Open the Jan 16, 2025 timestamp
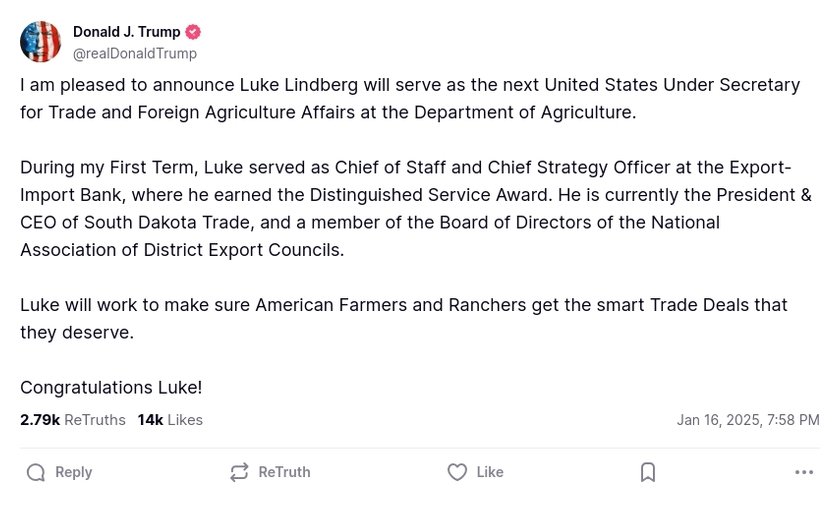The height and width of the screenshot is (508, 840). click(747, 420)
